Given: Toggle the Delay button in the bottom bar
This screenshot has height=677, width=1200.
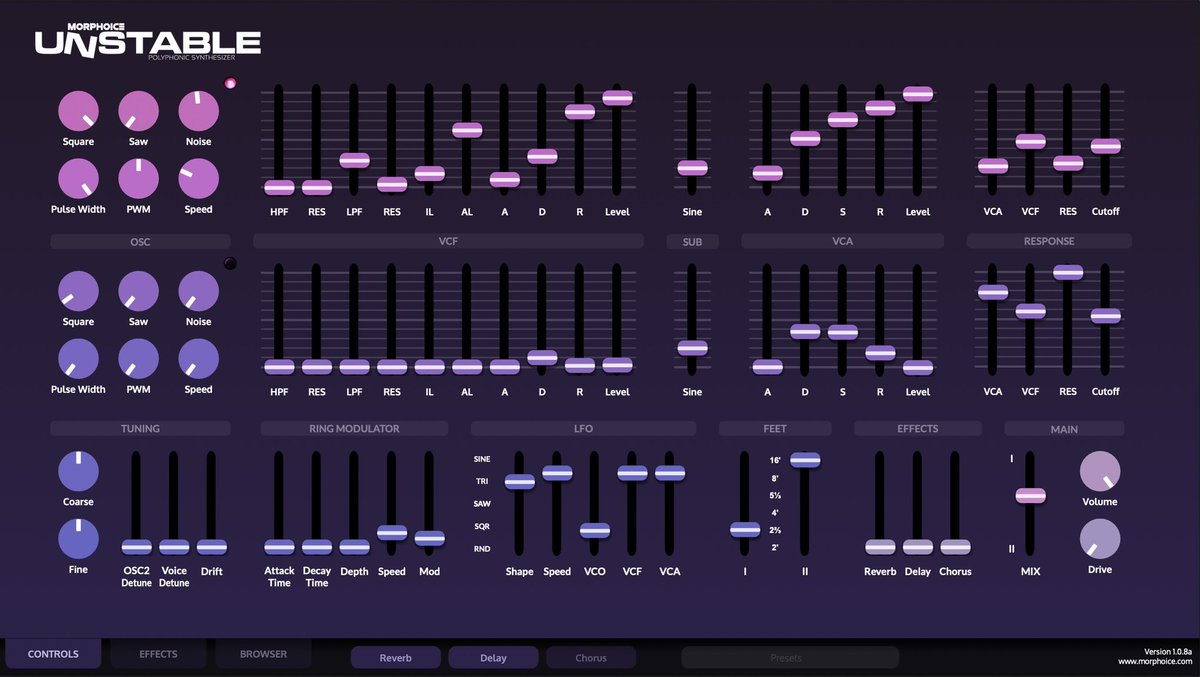Looking at the screenshot, I should click(x=493, y=657).
